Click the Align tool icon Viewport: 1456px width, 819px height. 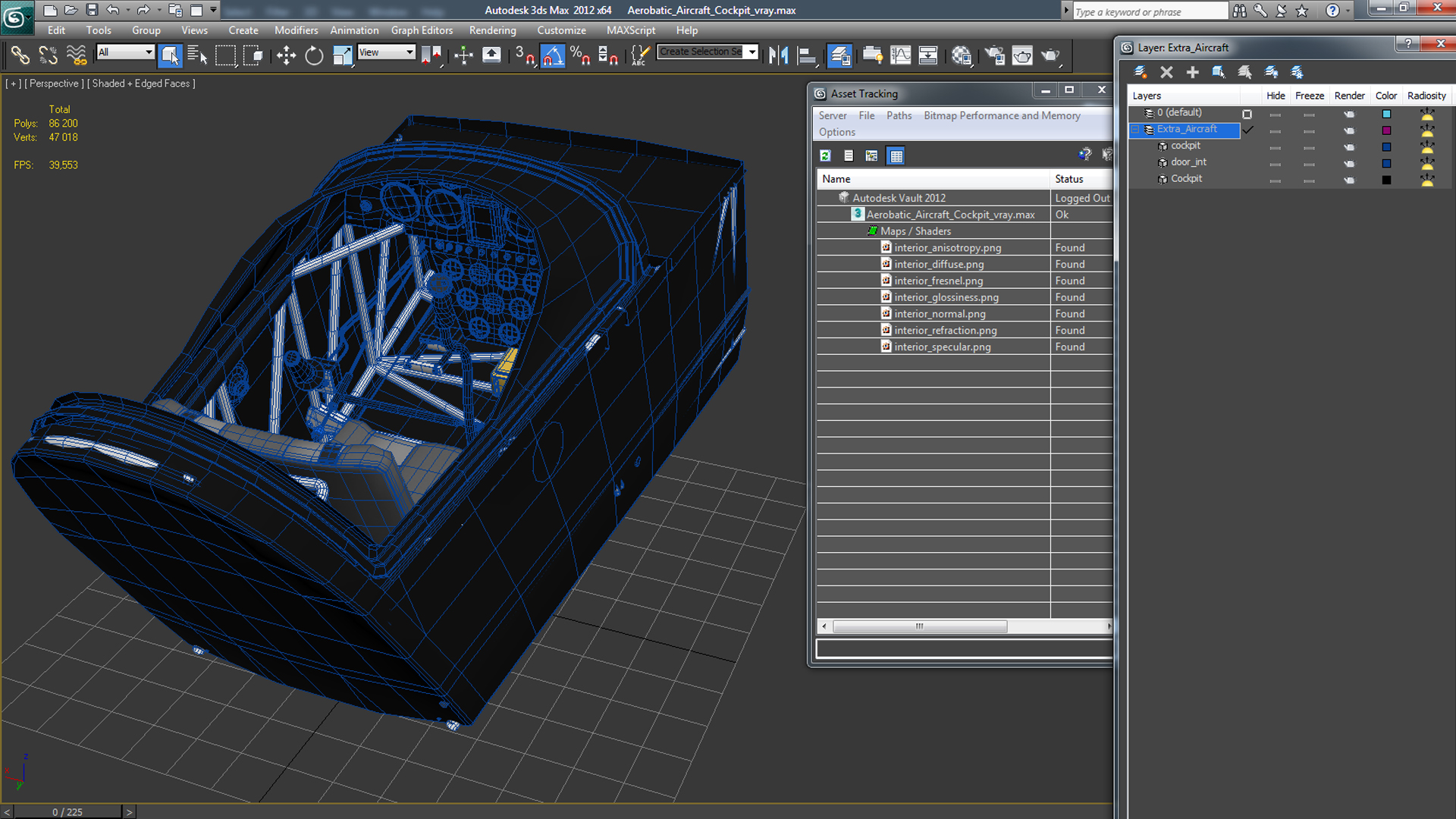(x=807, y=55)
